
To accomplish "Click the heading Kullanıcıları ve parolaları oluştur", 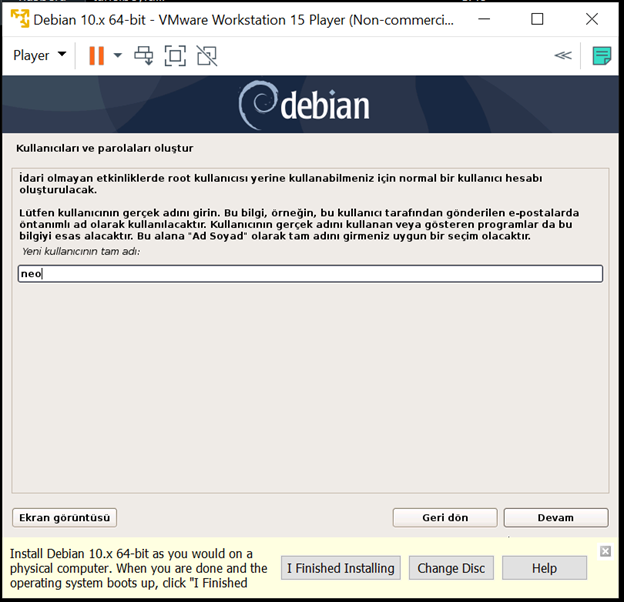I will pyautogui.click(x=105, y=148).
